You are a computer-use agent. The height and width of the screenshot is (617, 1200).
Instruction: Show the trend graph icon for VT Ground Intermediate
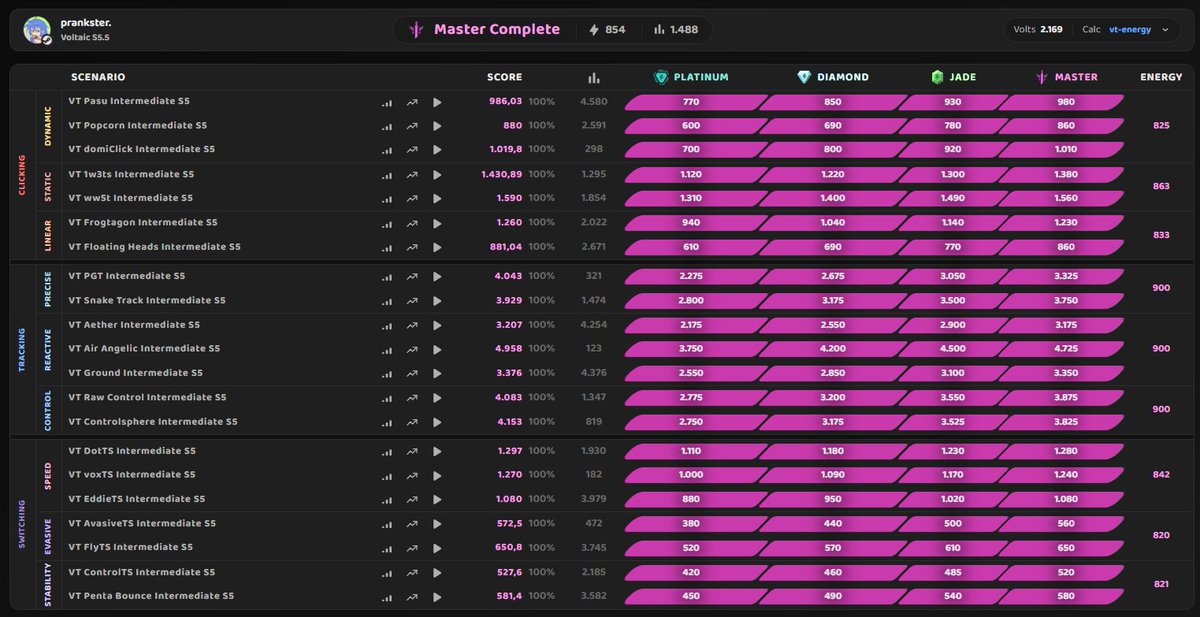pos(412,373)
